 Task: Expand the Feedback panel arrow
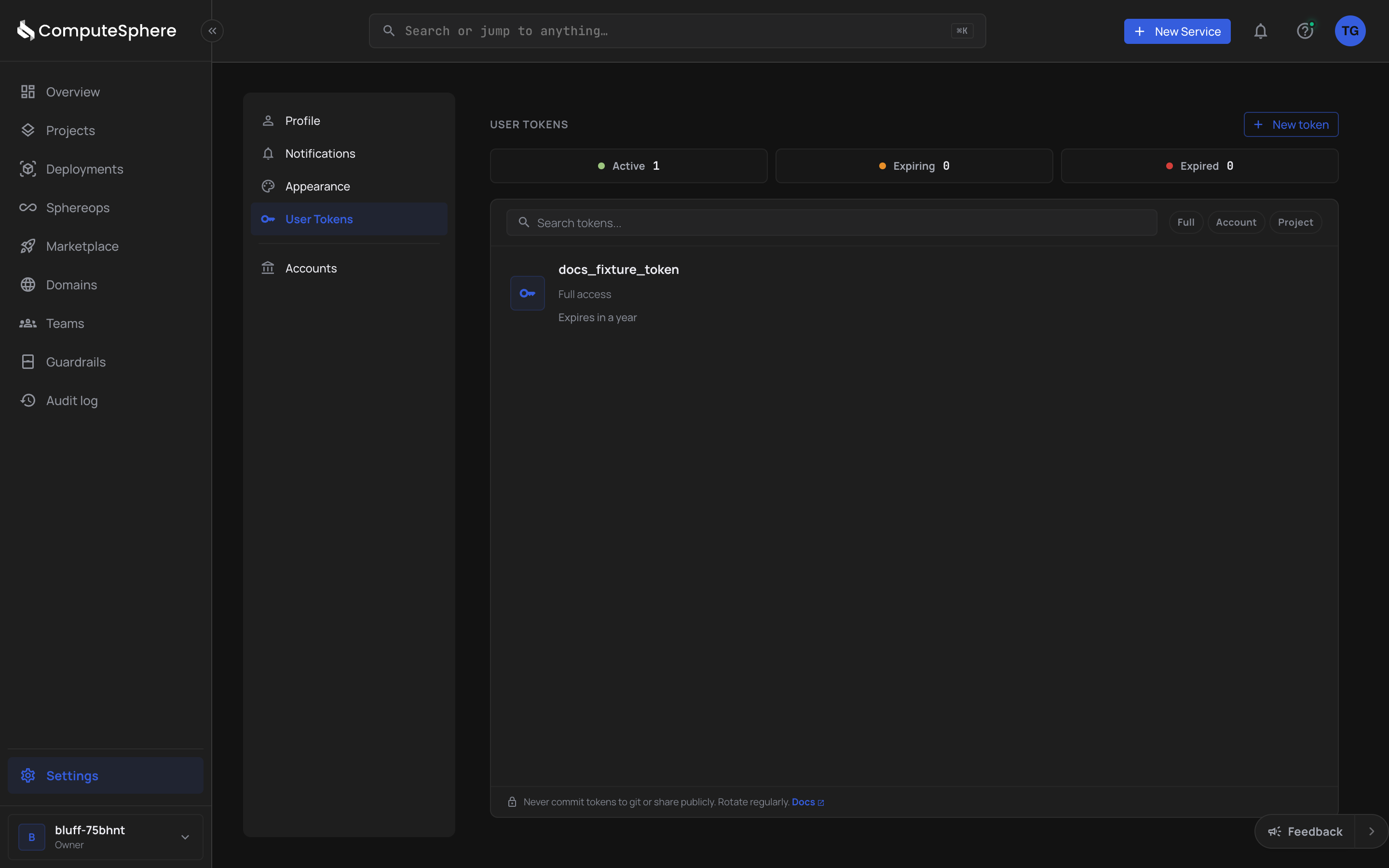[x=1372, y=831]
